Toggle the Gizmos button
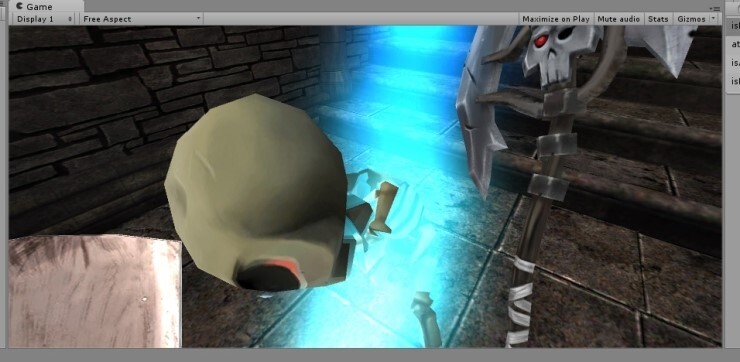The width and height of the screenshot is (740, 362). (691, 19)
